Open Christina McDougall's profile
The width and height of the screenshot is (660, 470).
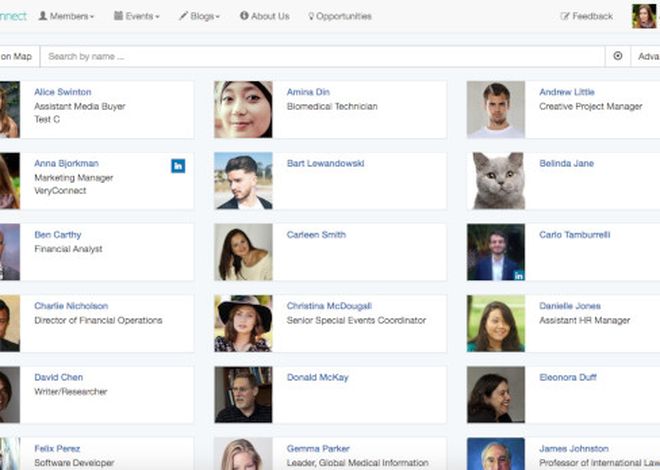(329, 306)
